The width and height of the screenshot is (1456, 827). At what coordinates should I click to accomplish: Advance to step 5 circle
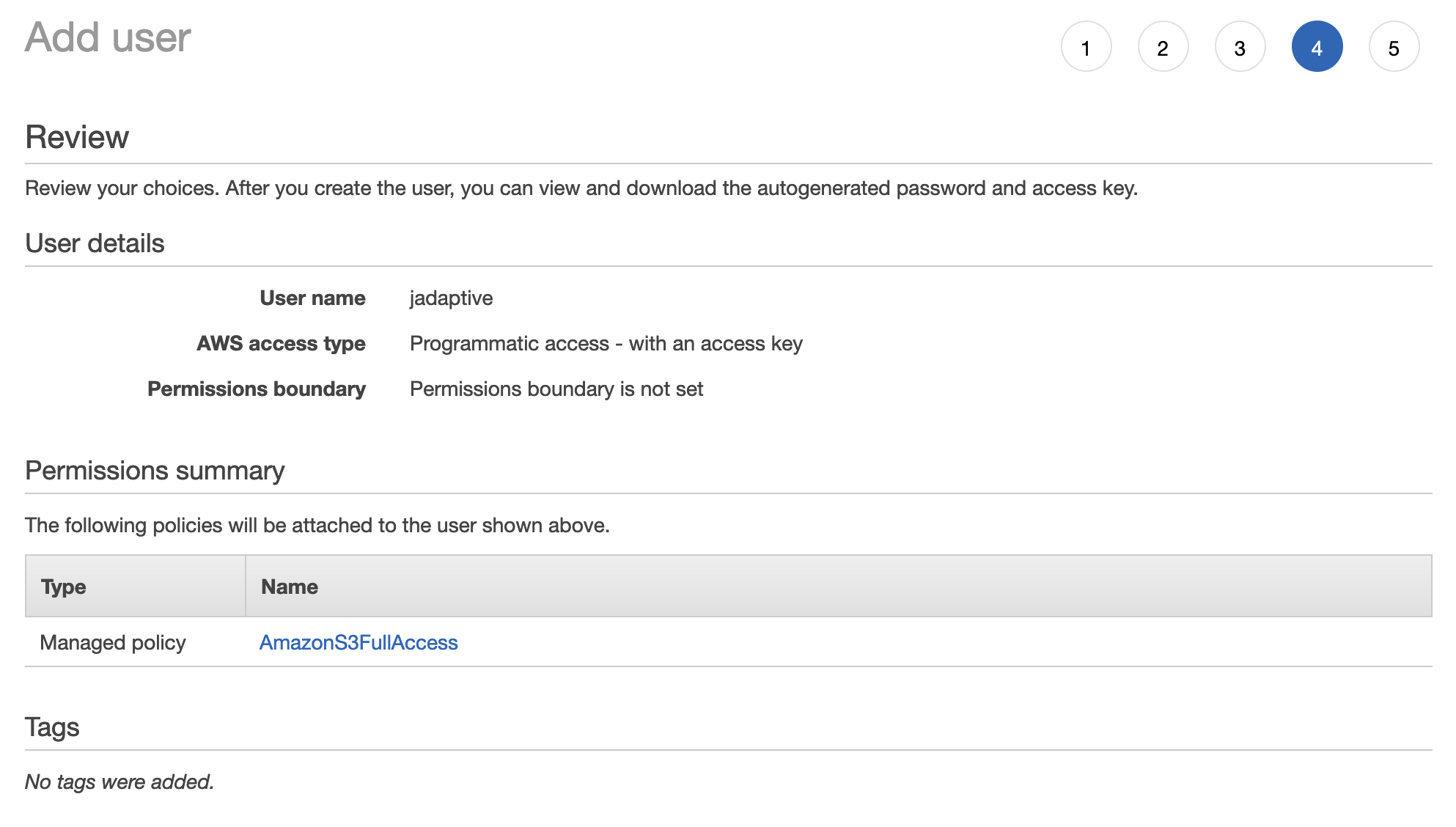coord(1394,47)
